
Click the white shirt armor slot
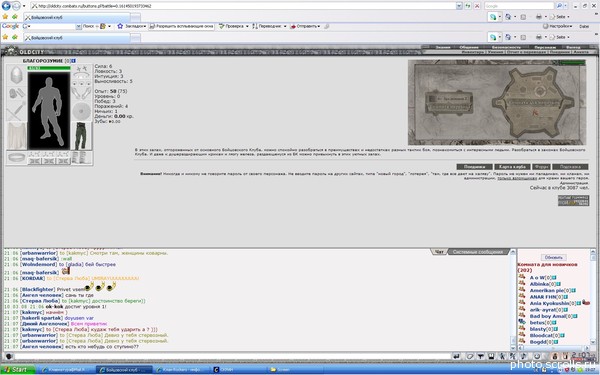[x=16, y=136]
